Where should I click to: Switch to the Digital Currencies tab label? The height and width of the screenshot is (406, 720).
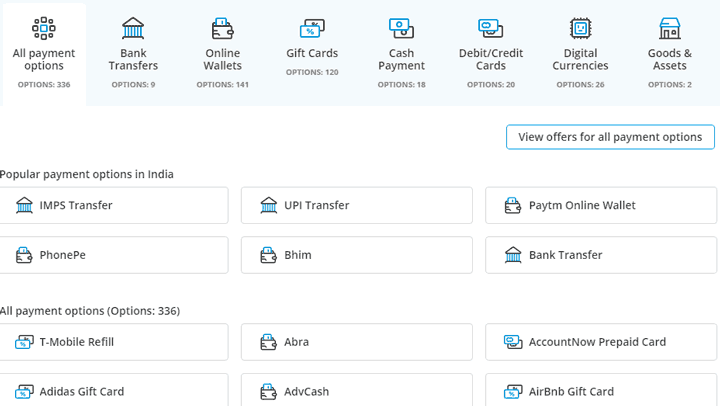tap(580, 59)
